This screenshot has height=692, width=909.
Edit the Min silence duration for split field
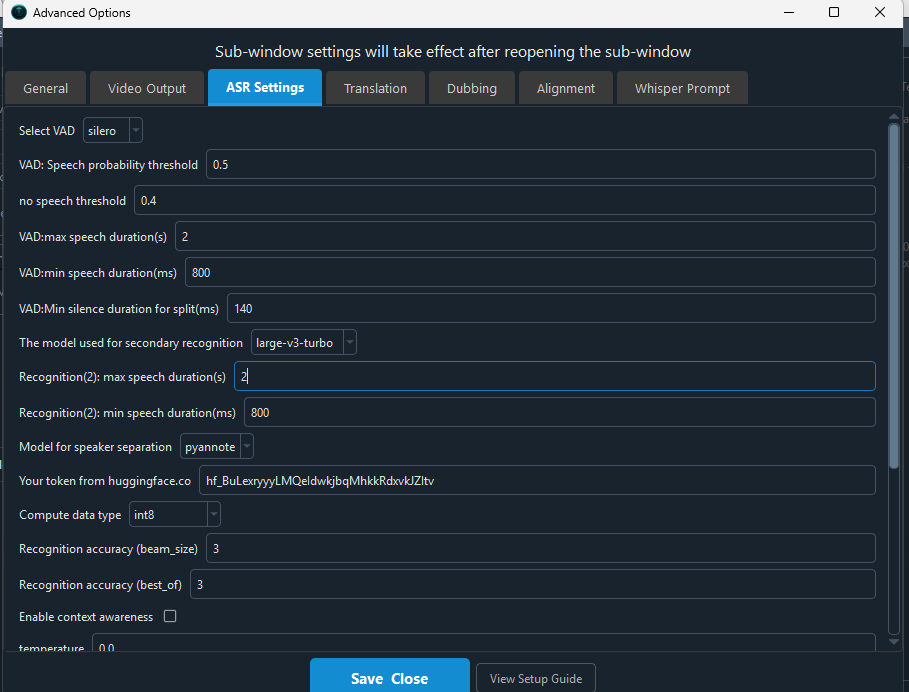[551, 308]
